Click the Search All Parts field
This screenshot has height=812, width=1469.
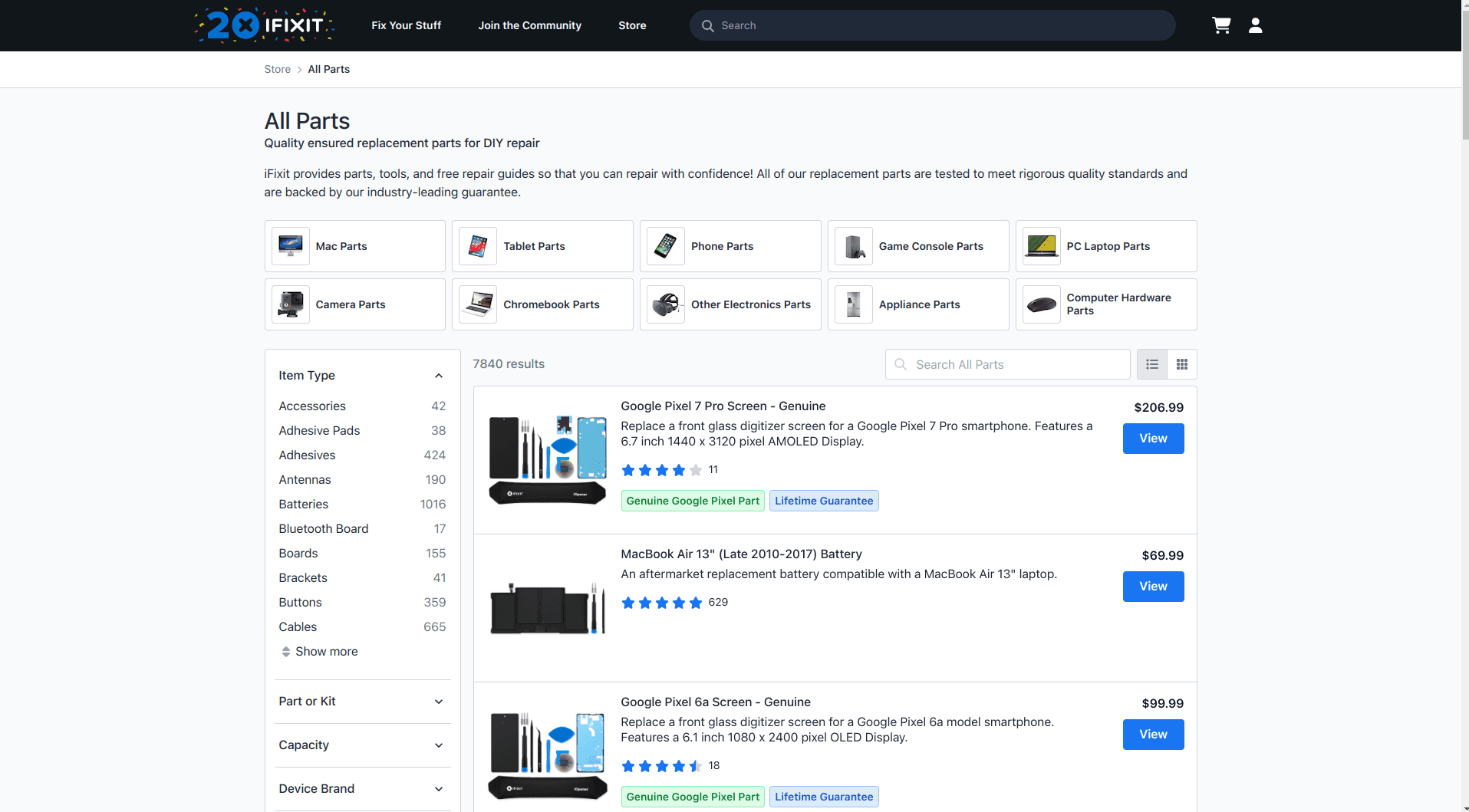[x=1007, y=364]
